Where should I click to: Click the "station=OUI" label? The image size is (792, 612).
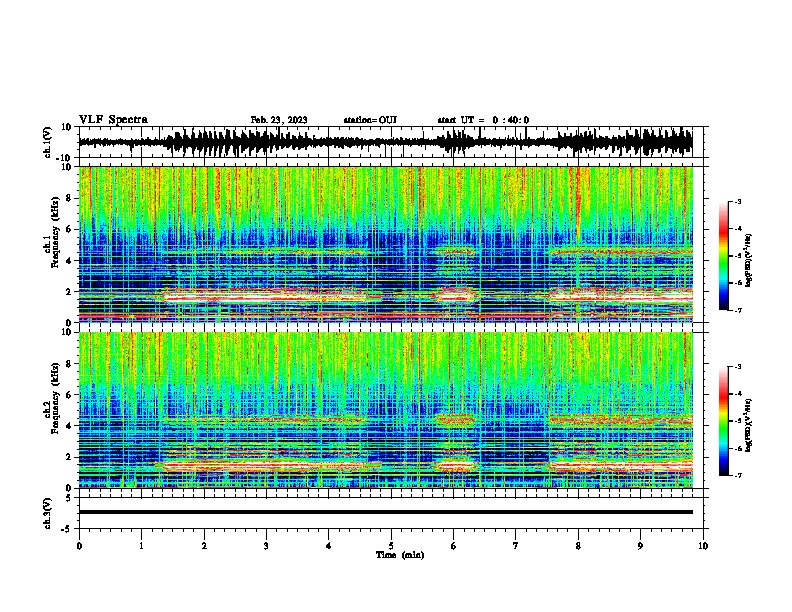(x=370, y=120)
